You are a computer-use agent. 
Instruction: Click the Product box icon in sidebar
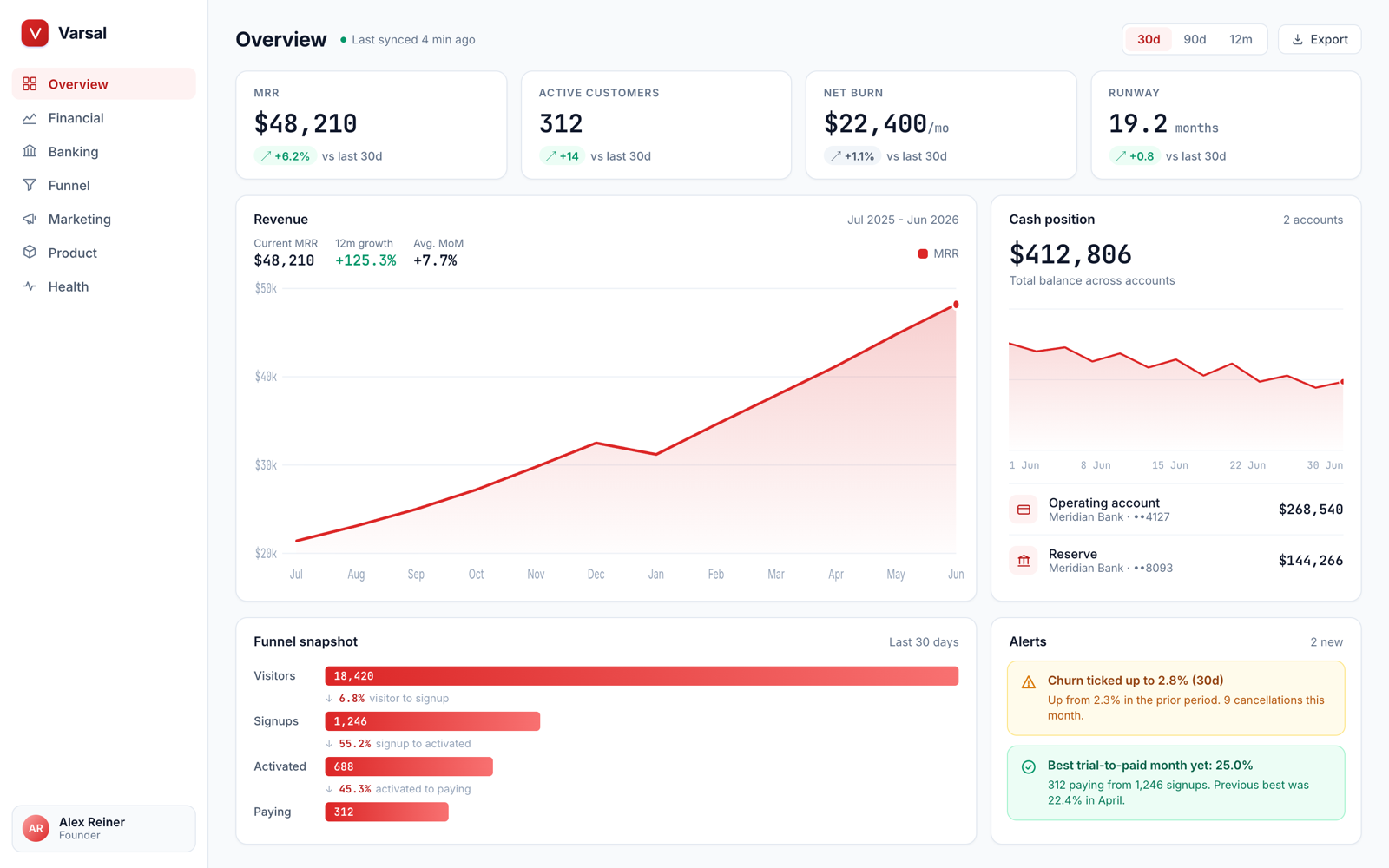coord(30,253)
